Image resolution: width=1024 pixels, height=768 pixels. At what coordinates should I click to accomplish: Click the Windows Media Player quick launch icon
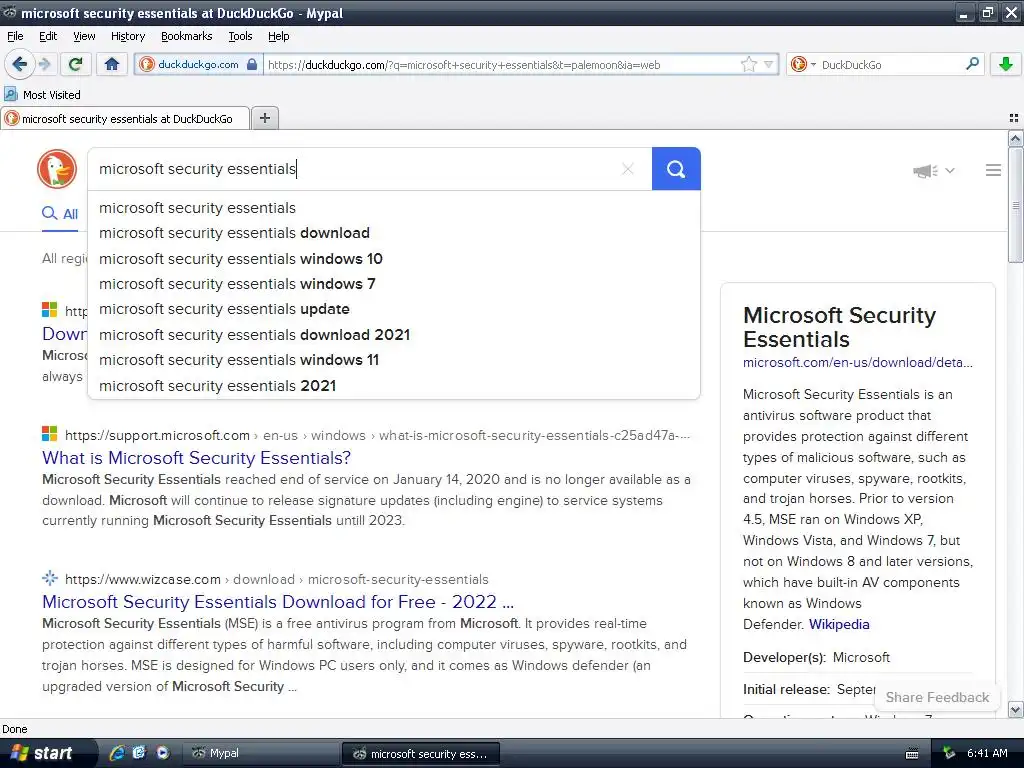163,753
